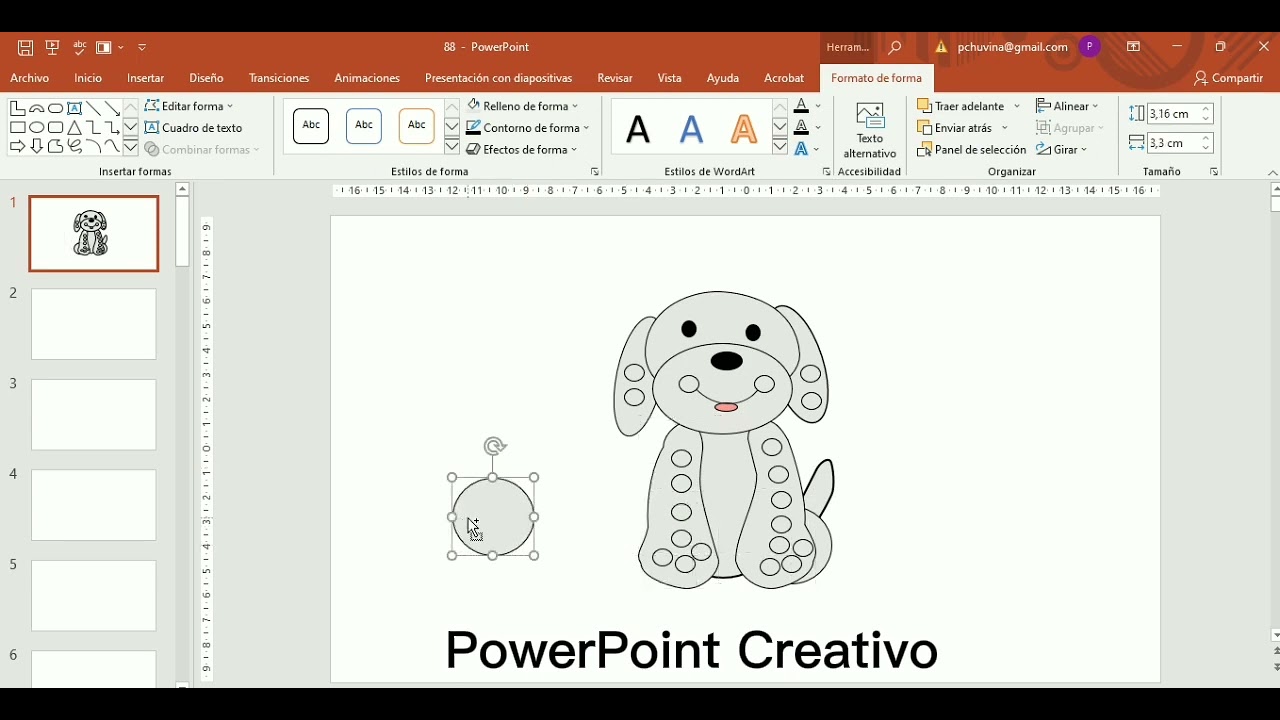Click text fill color A icon

click(801, 106)
